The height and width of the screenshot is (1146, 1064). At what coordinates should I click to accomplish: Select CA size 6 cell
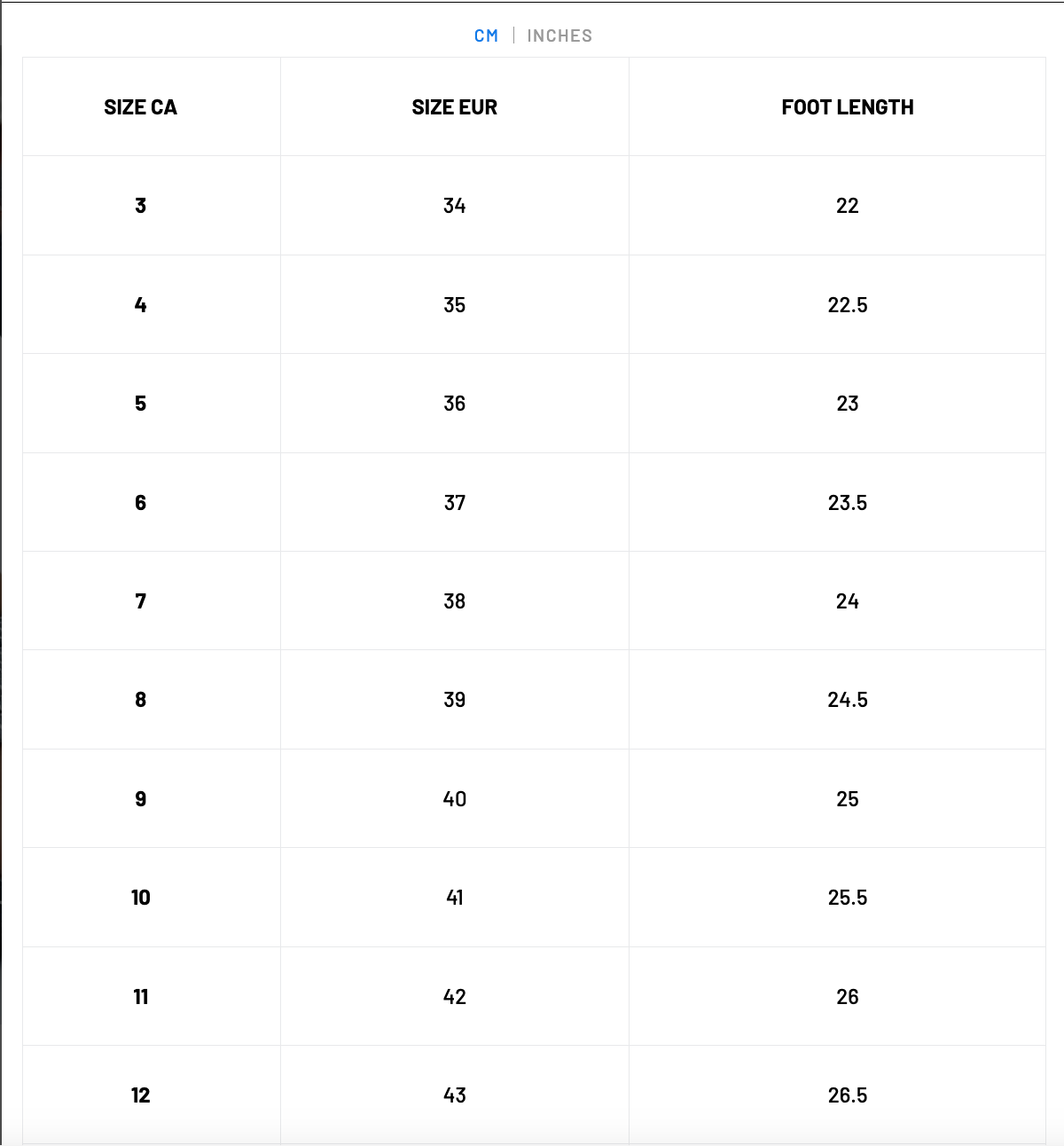pos(140,503)
